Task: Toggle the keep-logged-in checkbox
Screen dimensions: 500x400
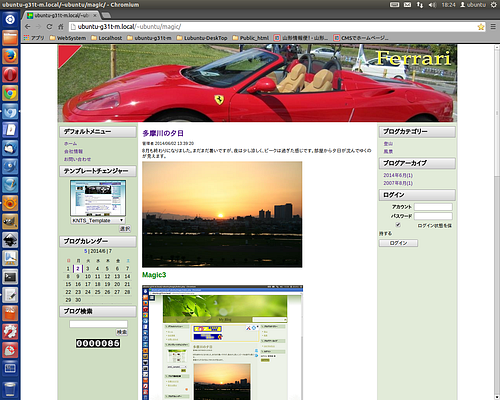Action: (398, 225)
